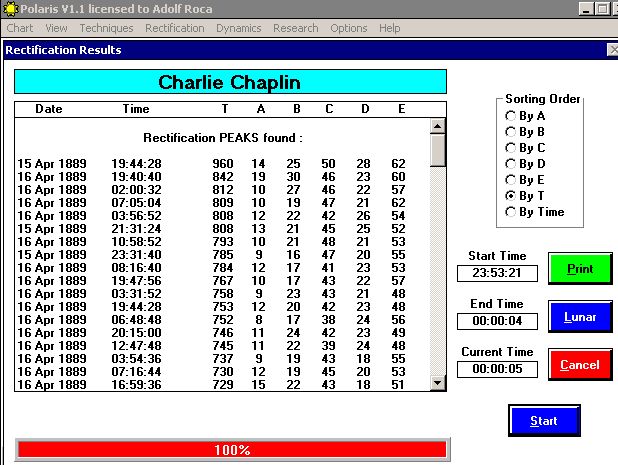Click the B column header
The height and width of the screenshot is (465, 618).
297,109
